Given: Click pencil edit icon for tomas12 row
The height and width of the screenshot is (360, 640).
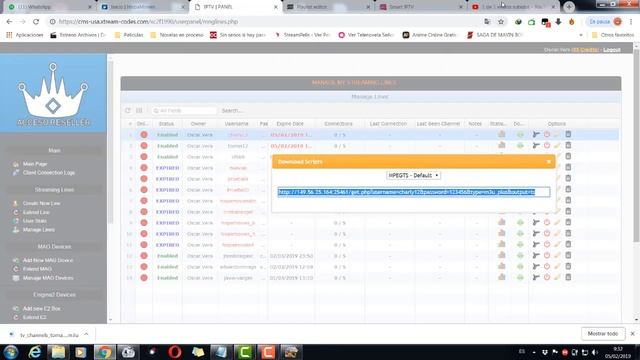Looking at the screenshot, I should 558,145.
